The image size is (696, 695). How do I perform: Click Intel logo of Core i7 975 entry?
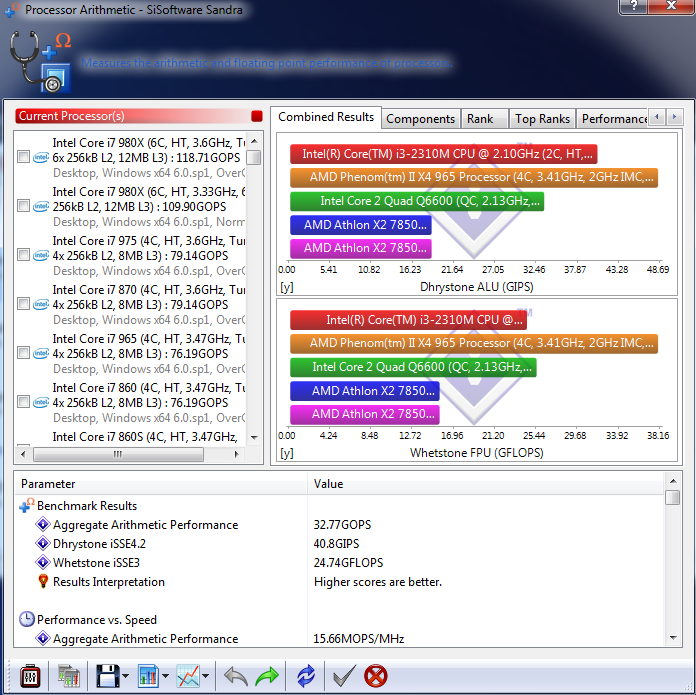(41, 255)
